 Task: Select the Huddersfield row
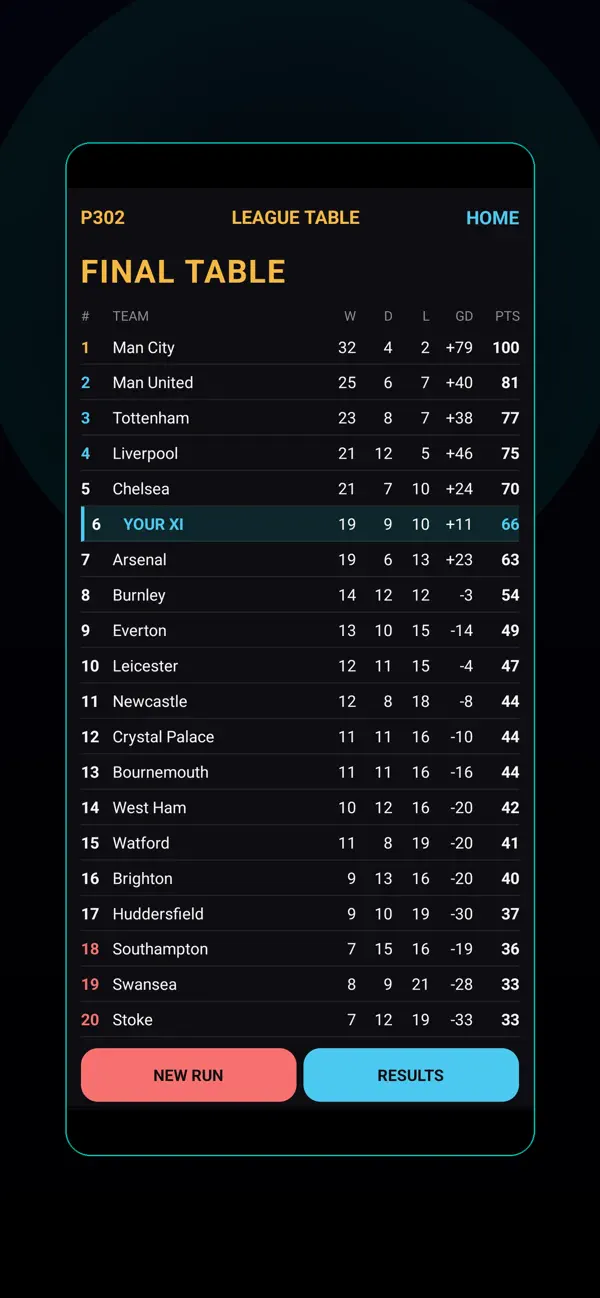(x=300, y=914)
